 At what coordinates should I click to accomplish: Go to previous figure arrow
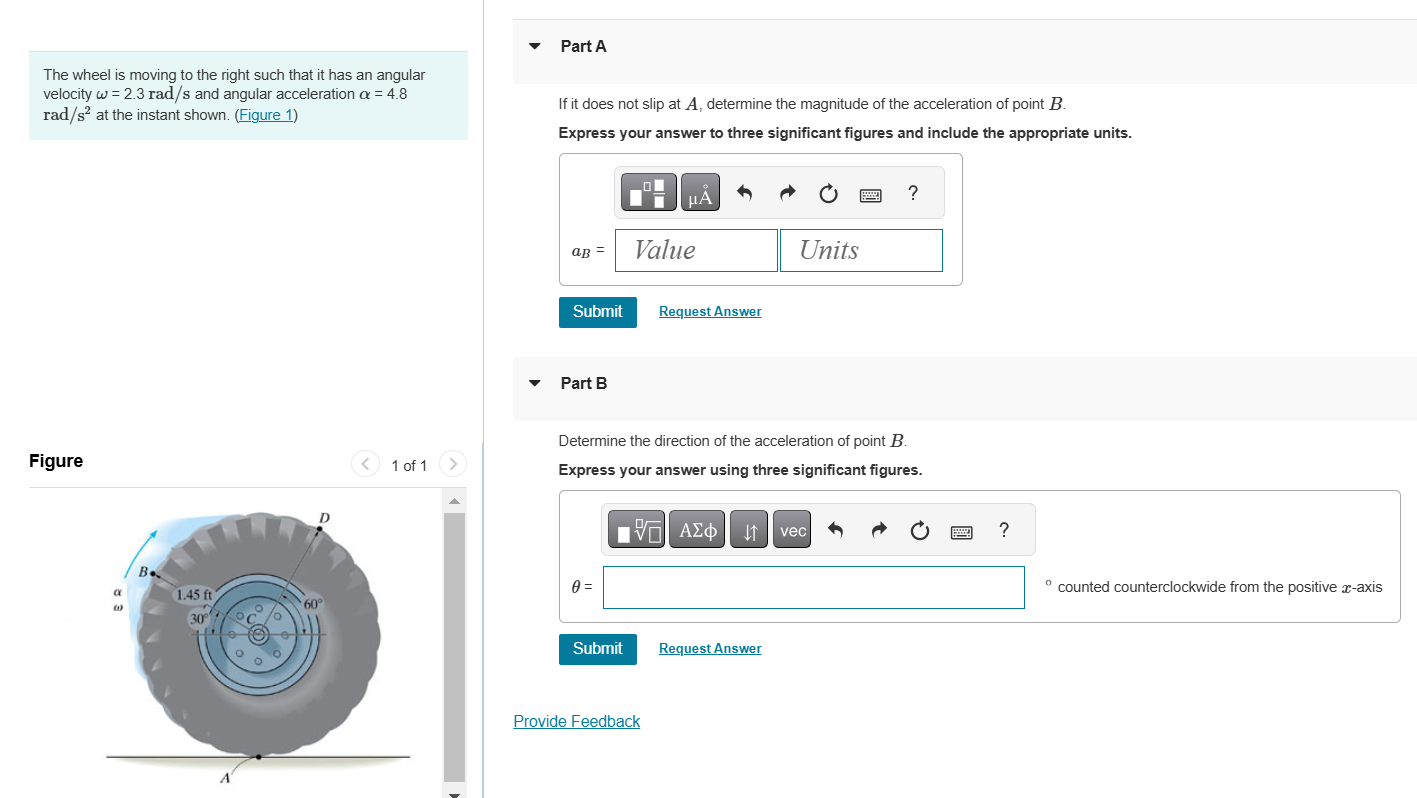[365, 464]
